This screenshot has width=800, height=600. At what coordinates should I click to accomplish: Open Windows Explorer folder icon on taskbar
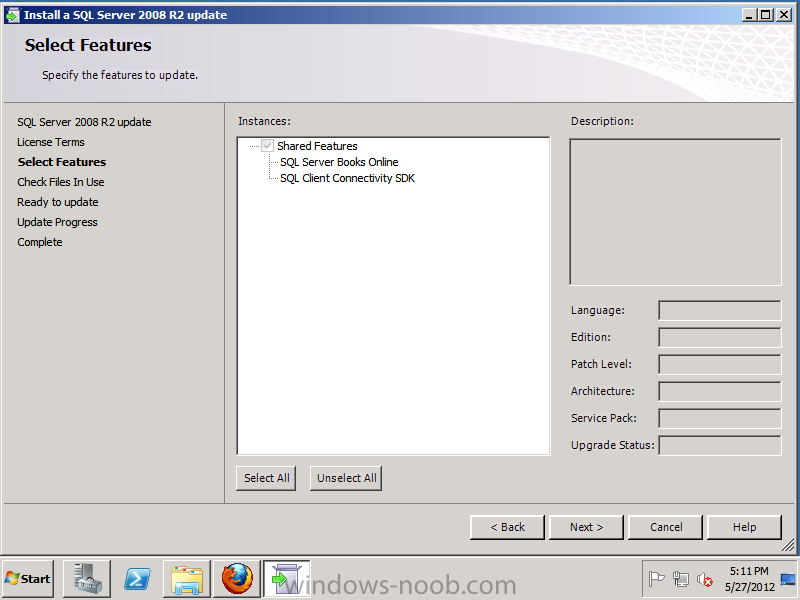(x=187, y=579)
